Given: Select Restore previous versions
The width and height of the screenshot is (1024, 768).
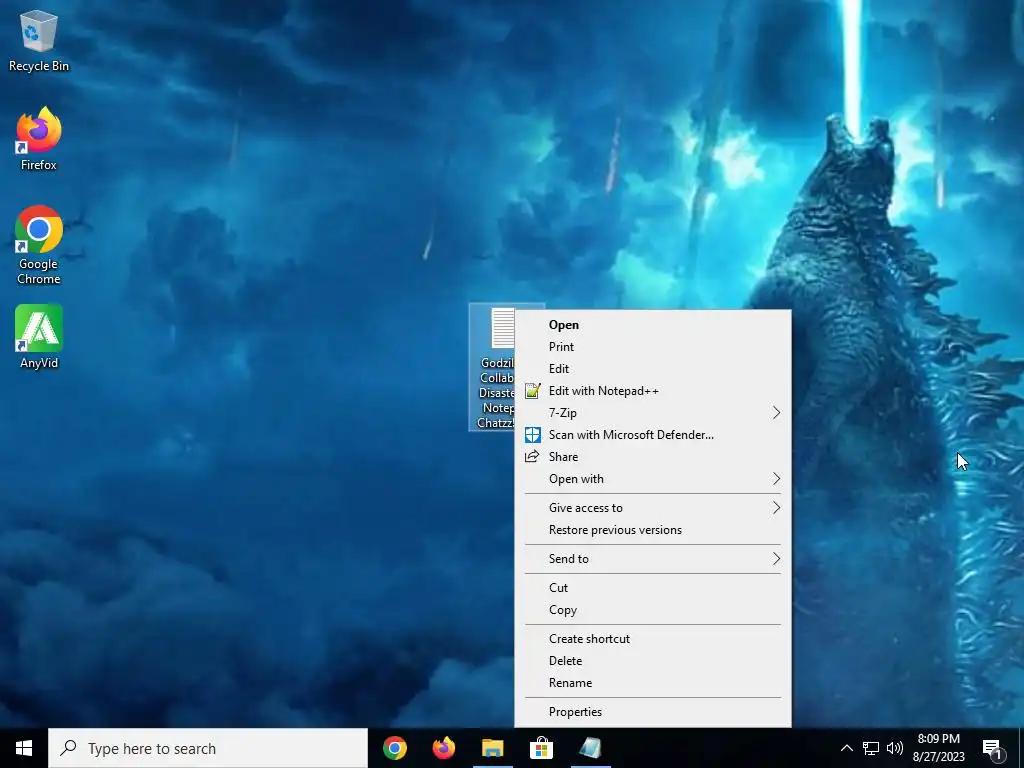Looking at the screenshot, I should (653, 530).
